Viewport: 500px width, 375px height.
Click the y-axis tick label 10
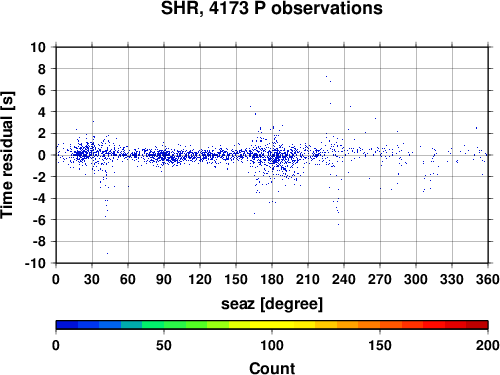[38, 47]
